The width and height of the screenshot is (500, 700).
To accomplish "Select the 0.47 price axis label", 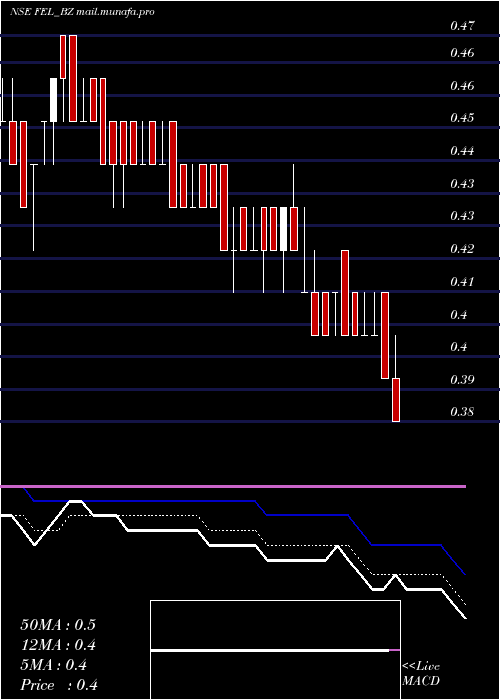I will pos(462,26).
